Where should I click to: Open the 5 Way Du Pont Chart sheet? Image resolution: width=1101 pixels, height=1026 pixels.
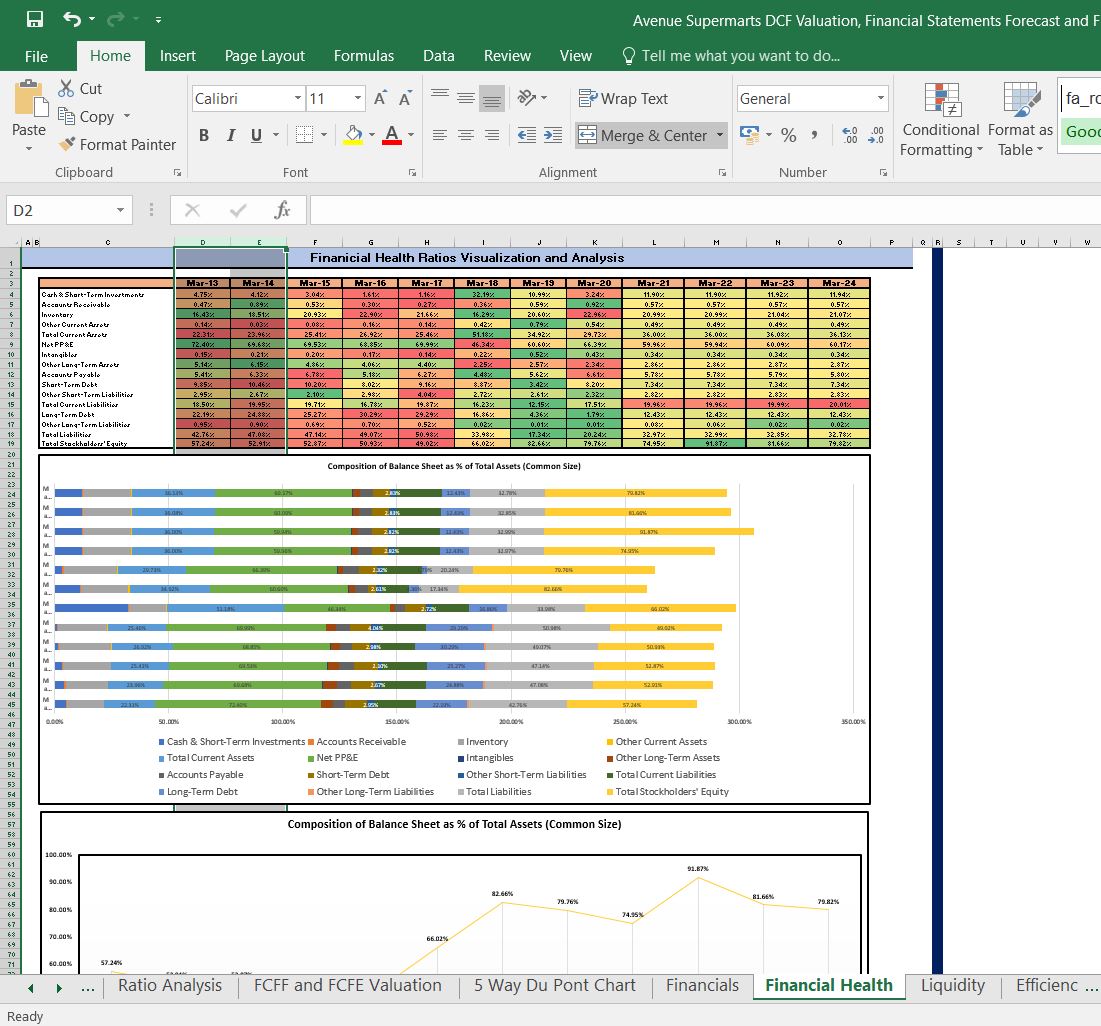click(555, 985)
